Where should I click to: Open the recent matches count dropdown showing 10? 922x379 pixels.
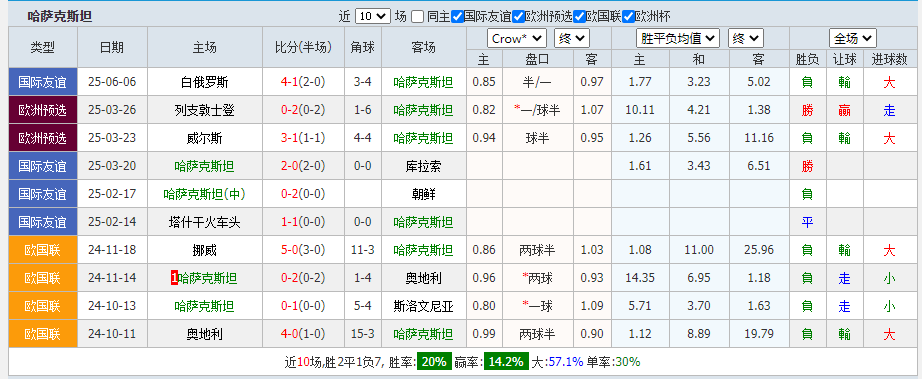[373, 16]
